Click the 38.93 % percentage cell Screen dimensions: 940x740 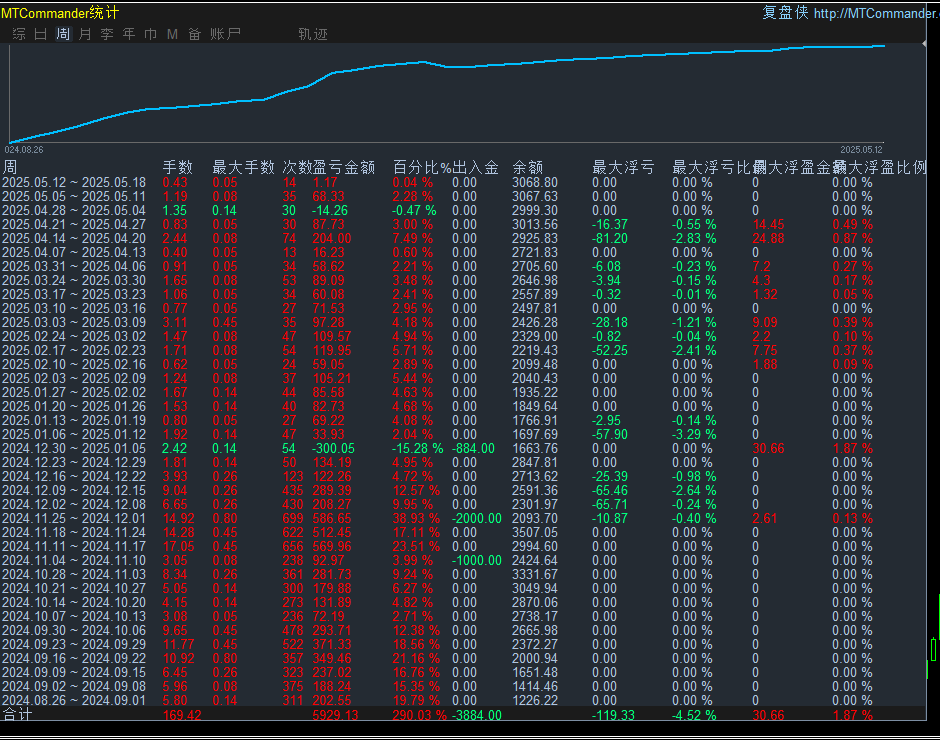coord(416,518)
